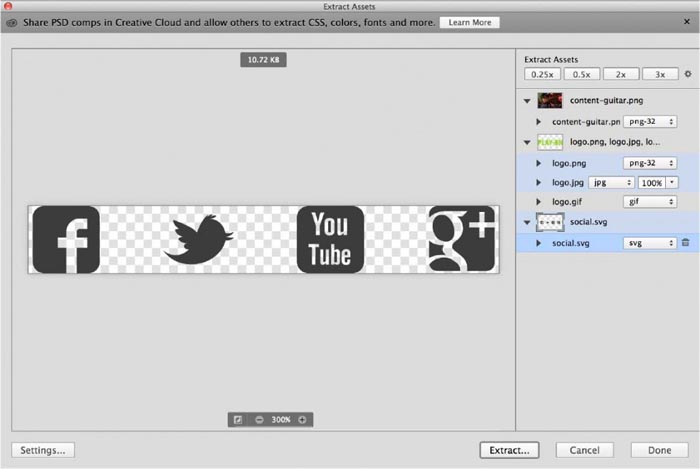Collapse the logo.png, logo.jpg group

point(527,142)
